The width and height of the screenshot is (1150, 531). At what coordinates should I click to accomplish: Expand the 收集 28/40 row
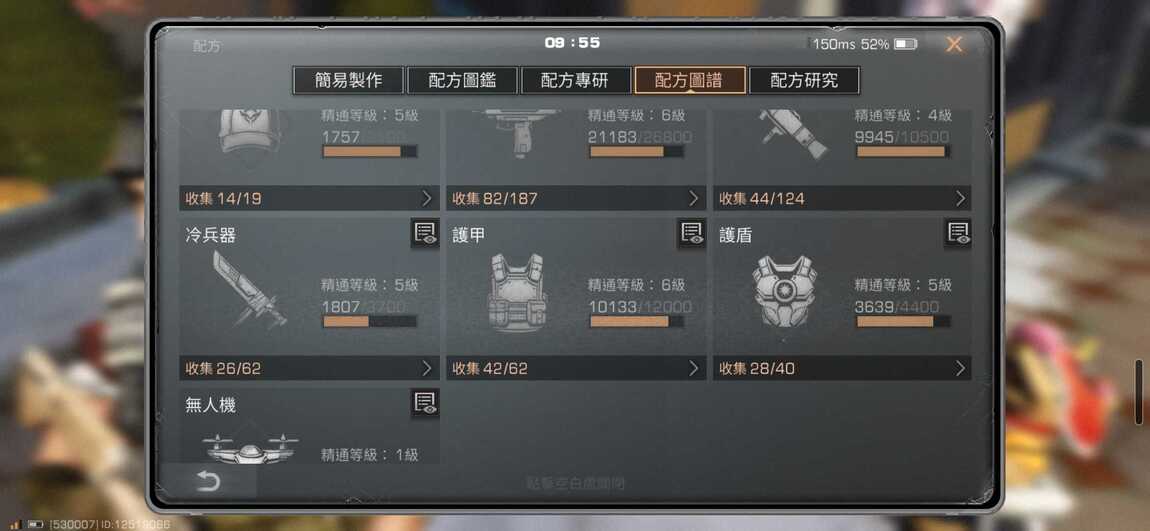[842, 368]
